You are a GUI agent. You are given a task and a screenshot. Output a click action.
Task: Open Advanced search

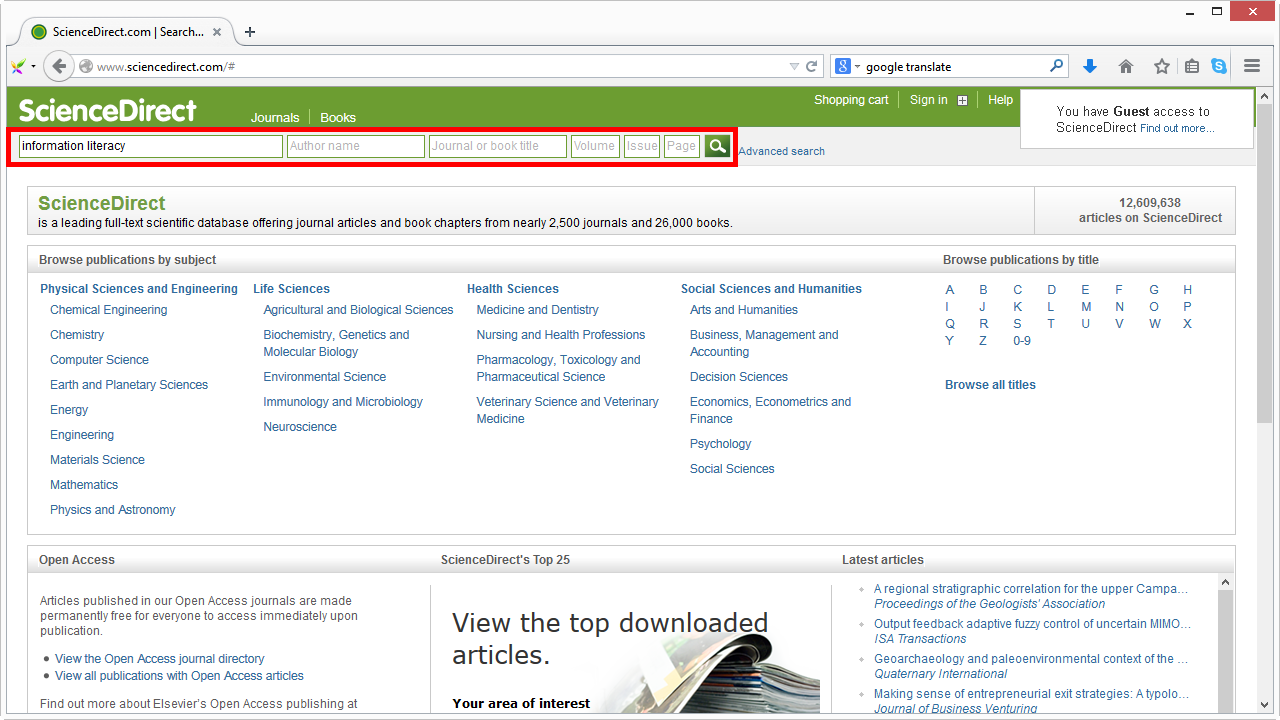click(782, 151)
